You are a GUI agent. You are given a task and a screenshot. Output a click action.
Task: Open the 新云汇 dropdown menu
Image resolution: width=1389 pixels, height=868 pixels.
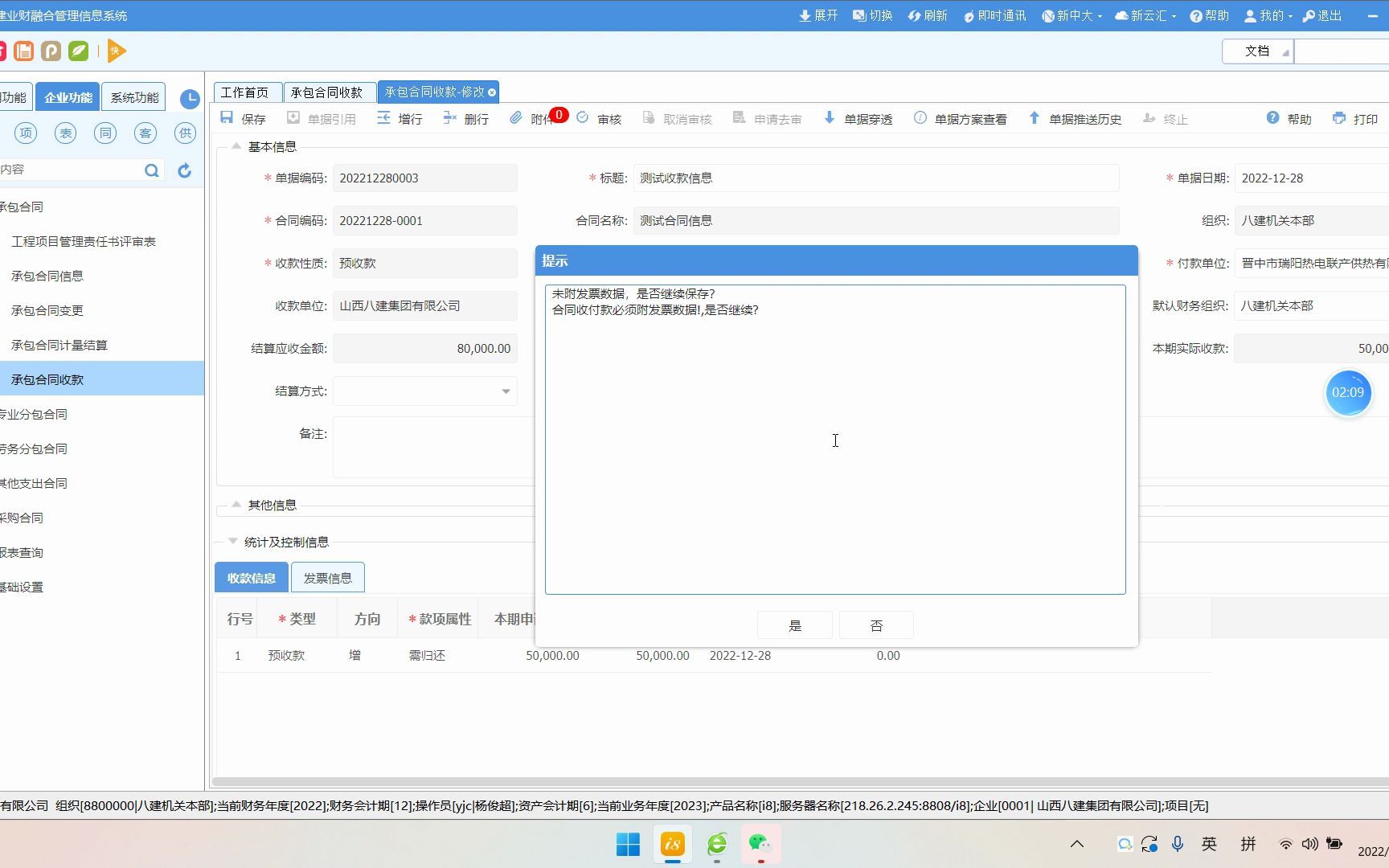(1145, 15)
